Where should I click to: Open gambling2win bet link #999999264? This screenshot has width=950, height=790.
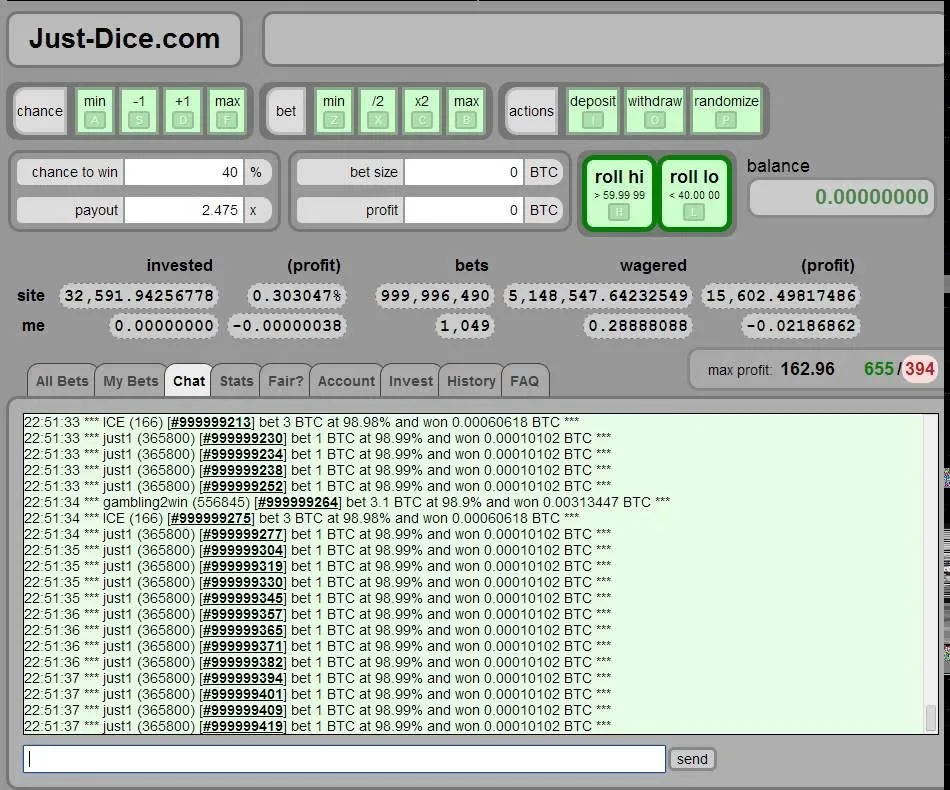click(298, 502)
